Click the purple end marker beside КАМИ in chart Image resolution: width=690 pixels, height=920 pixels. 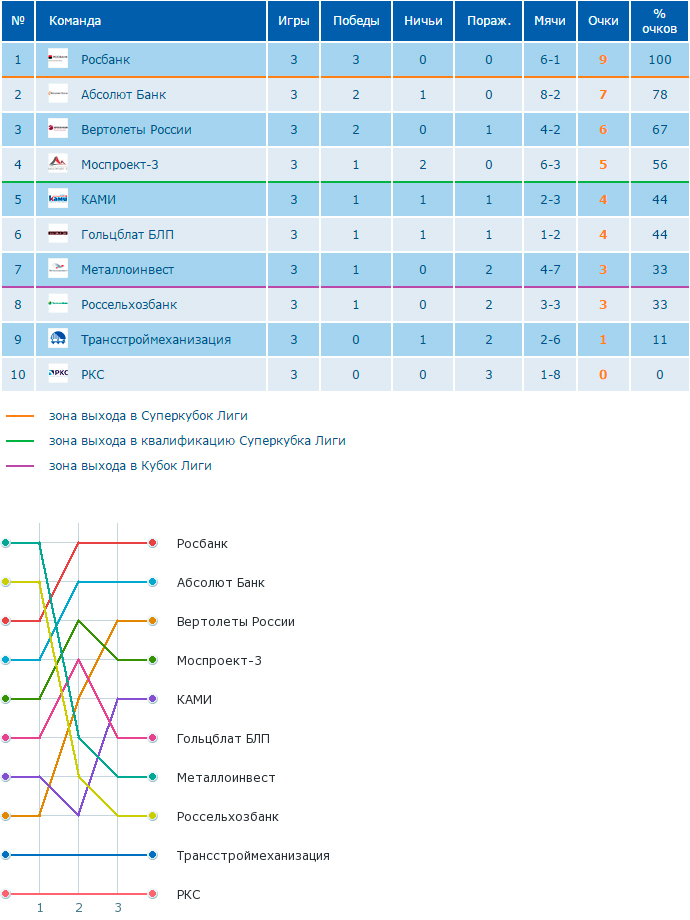pos(153,699)
